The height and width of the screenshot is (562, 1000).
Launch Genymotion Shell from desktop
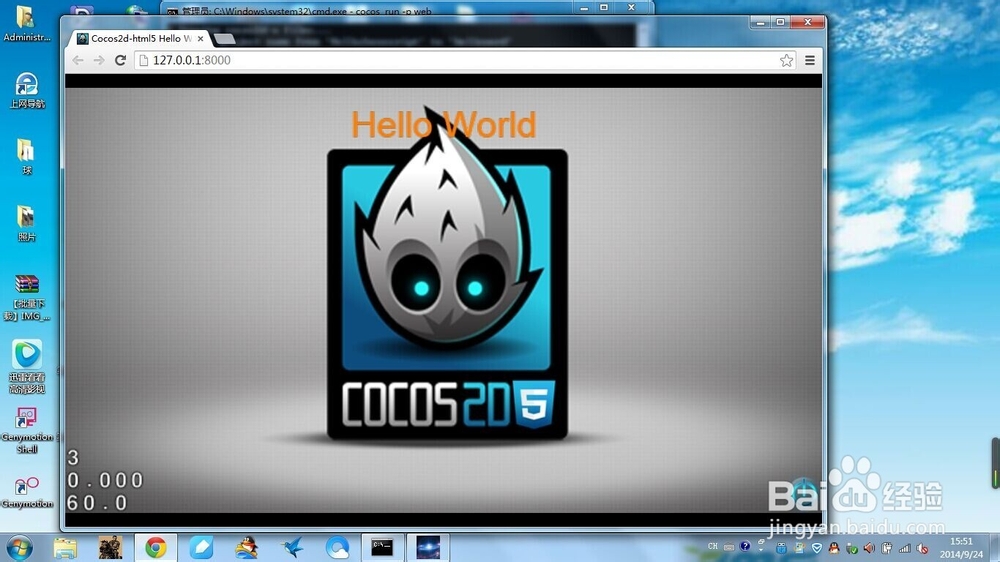[x=27, y=431]
